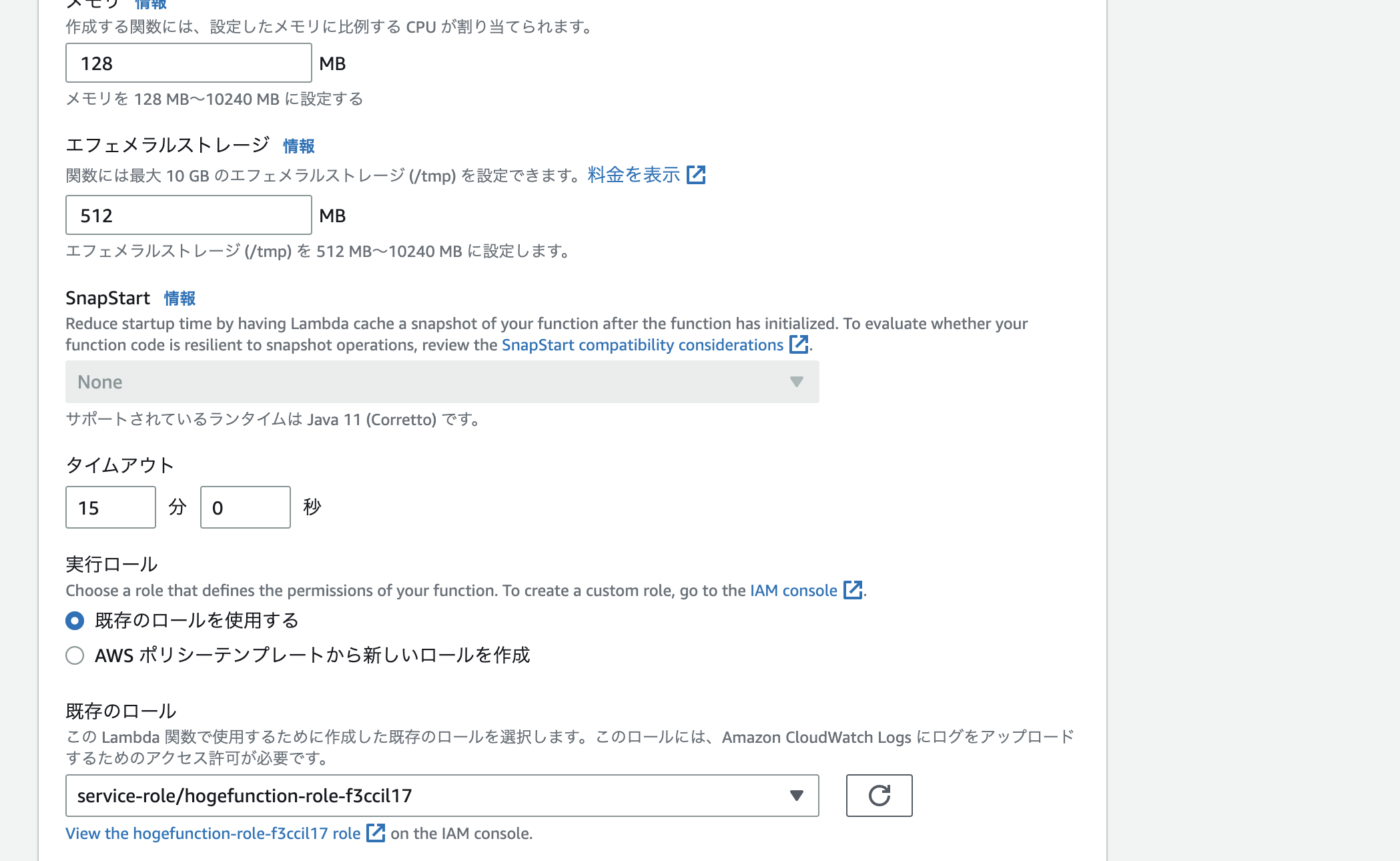This screenshot has height=861, width=1400.
Task: Click the 料金を表示 external link icon
Action: (698, 174)
